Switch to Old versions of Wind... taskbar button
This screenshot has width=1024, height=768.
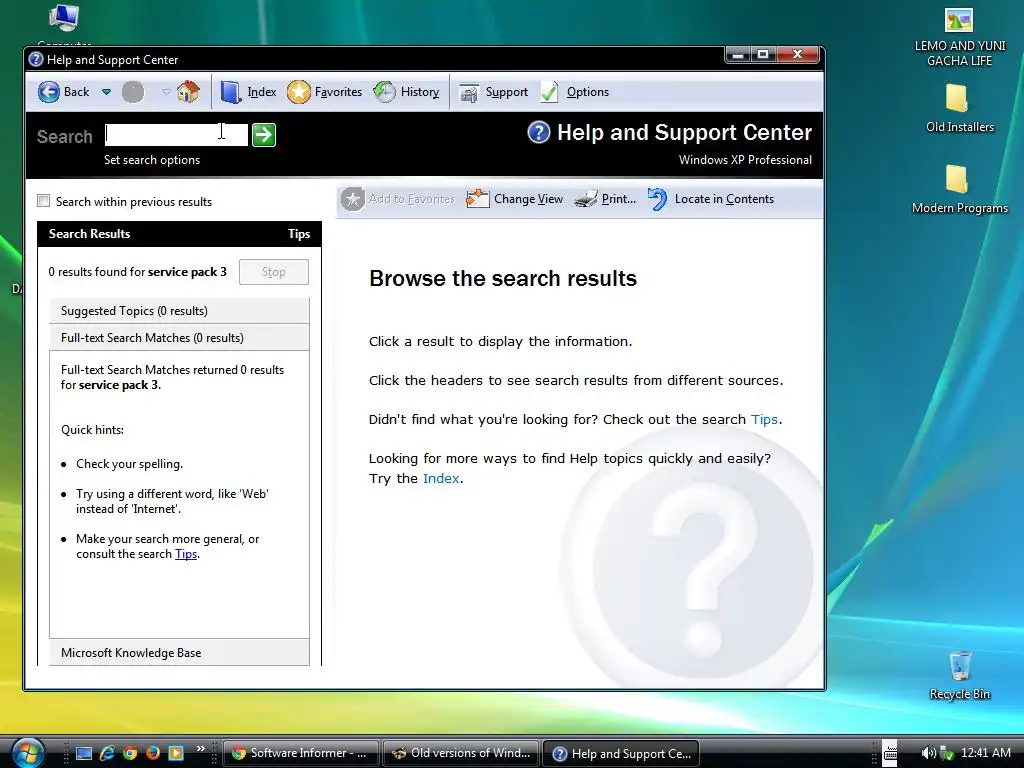(461, 753)
